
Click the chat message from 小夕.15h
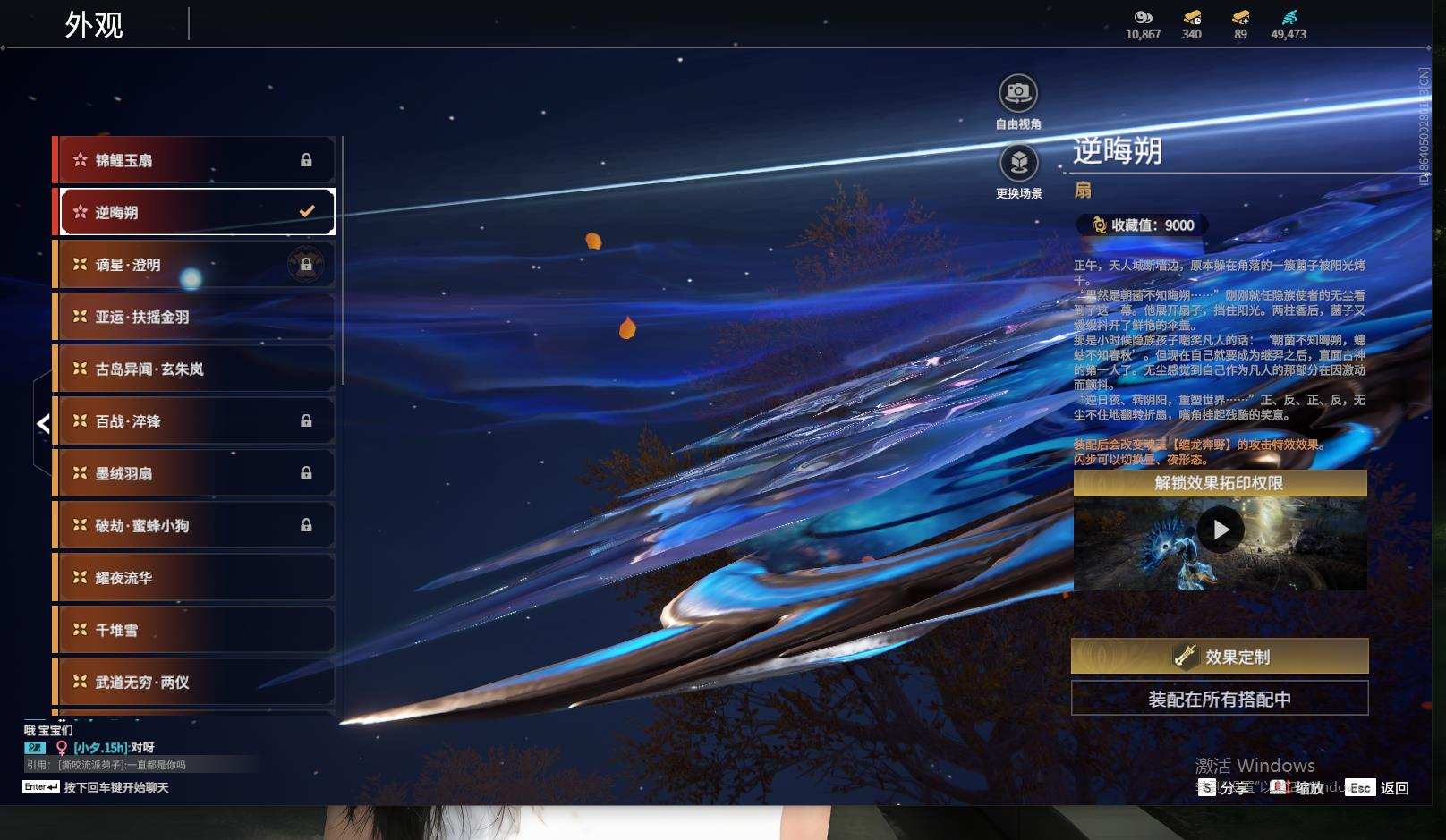114,748
